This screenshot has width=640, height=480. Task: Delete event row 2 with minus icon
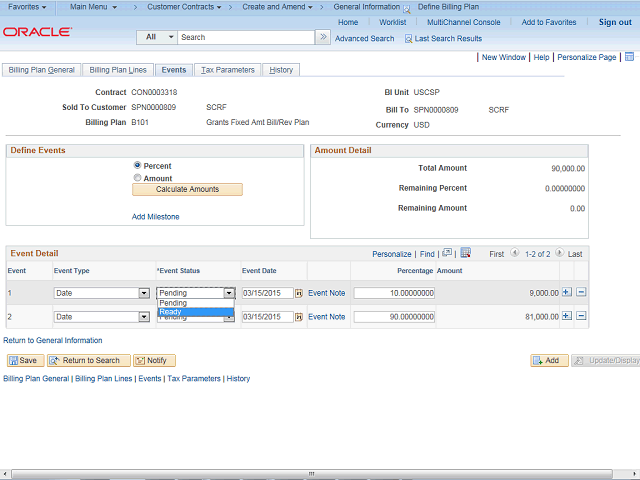pyautogui.click(x=581, y=317)
